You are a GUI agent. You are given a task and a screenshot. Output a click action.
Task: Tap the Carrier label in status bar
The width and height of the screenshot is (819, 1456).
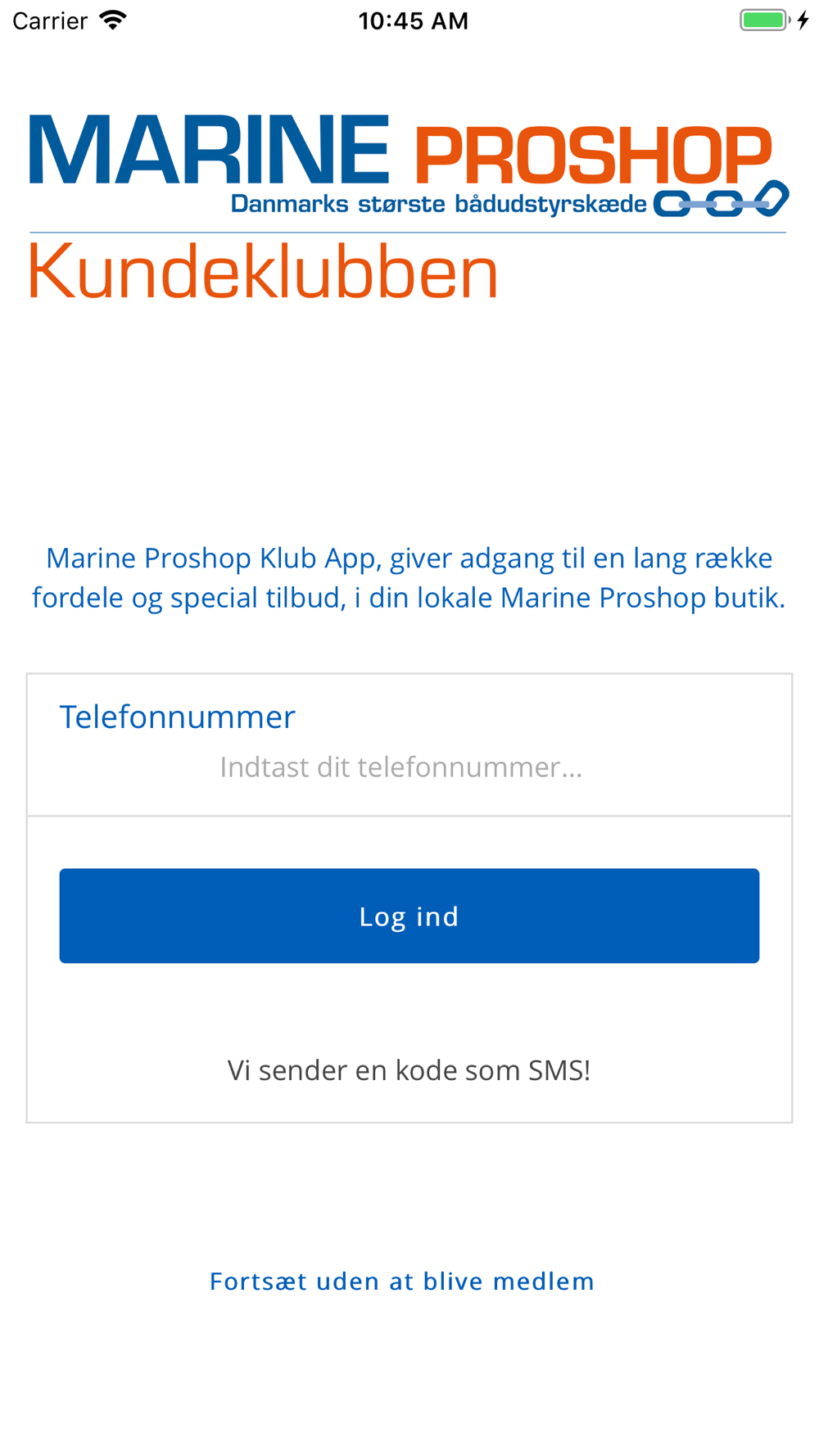pos(50,20)
